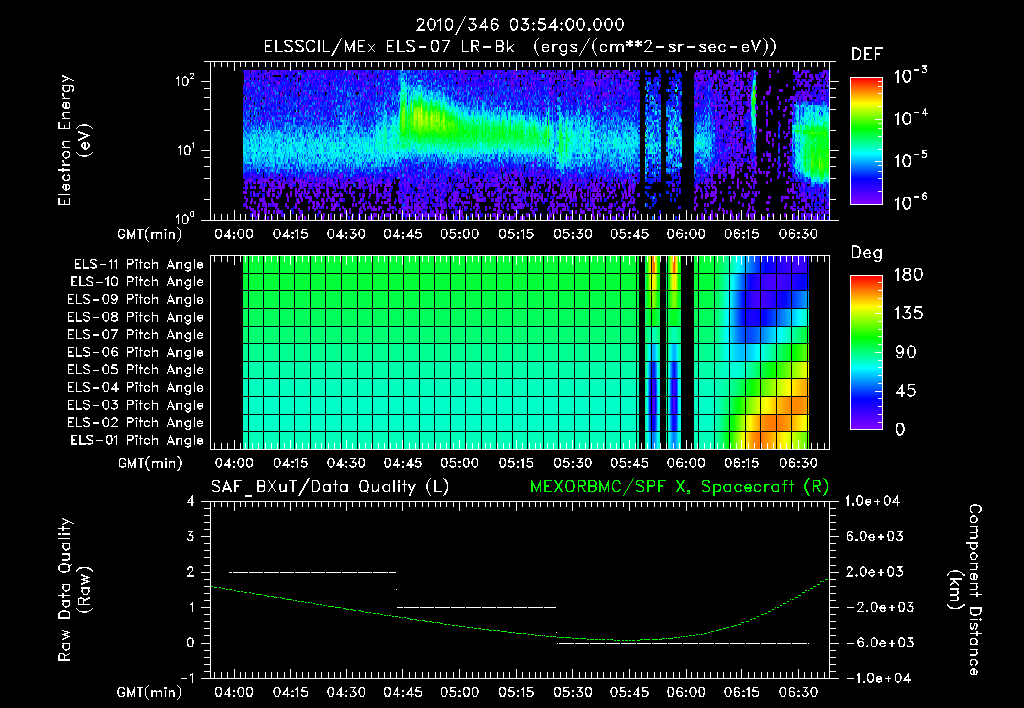Click the 06:00 tick on the pitch angle time axis
1024x708 pixels.
(x=686, y=464)
